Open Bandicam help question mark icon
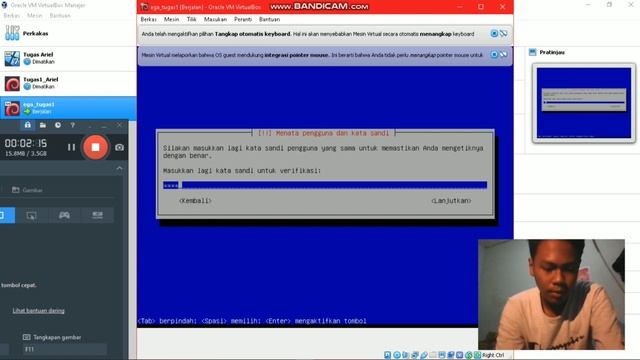The width and height of the screenshot is (640, 360). click(x=73, y=125)
